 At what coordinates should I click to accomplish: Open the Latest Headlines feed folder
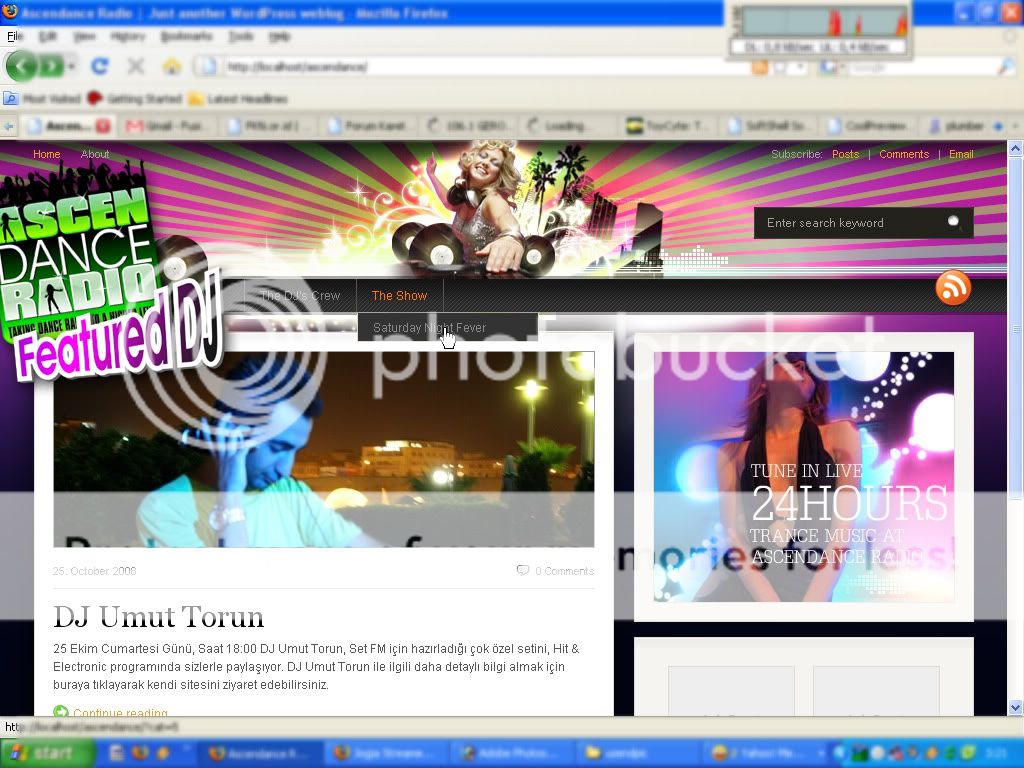click(238, 99)
